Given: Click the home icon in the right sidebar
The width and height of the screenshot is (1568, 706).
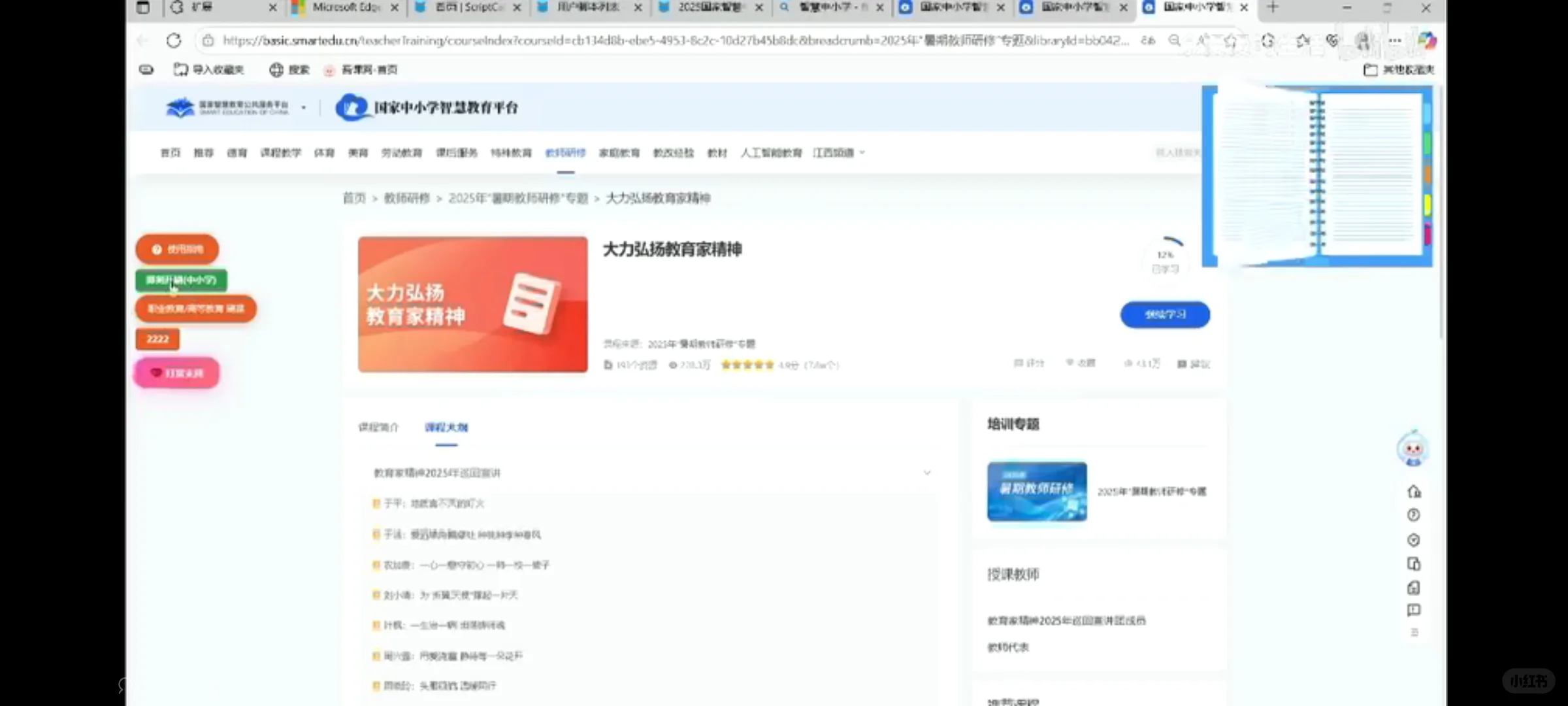Looking at the screenshot, I should tap(1413, 492).
